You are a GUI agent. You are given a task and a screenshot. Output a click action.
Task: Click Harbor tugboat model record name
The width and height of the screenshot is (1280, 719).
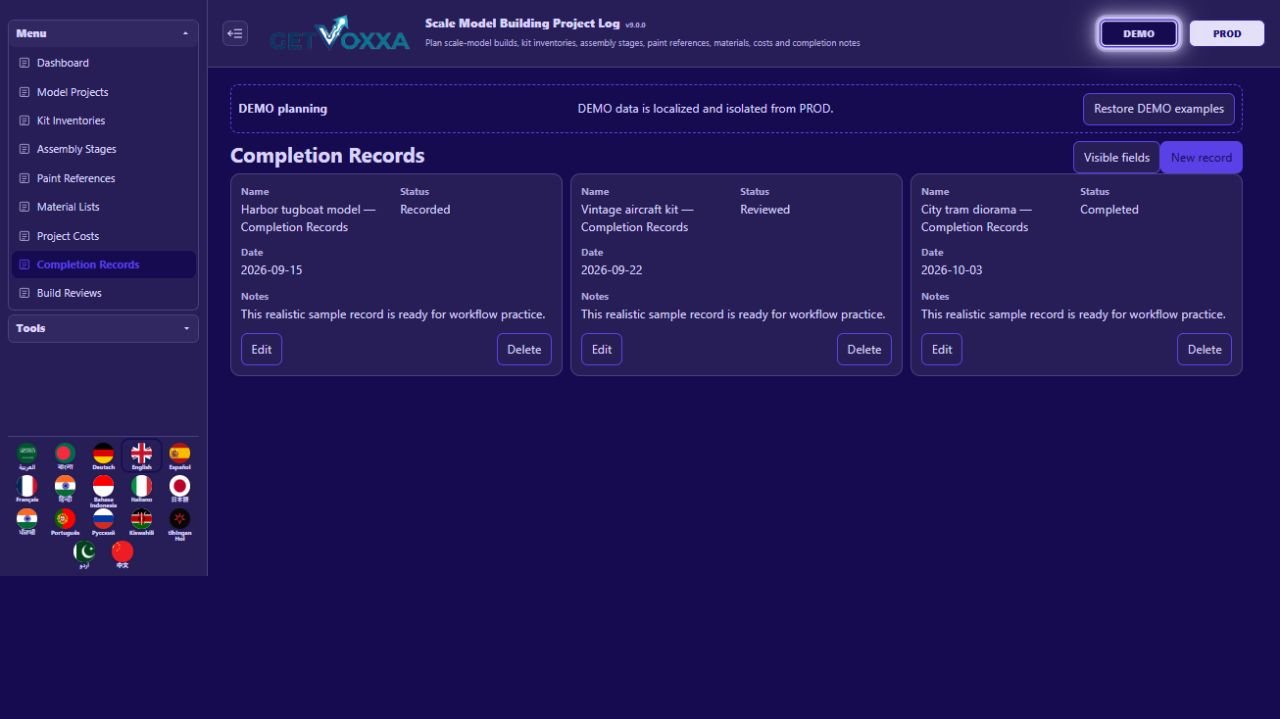[308, 218]
